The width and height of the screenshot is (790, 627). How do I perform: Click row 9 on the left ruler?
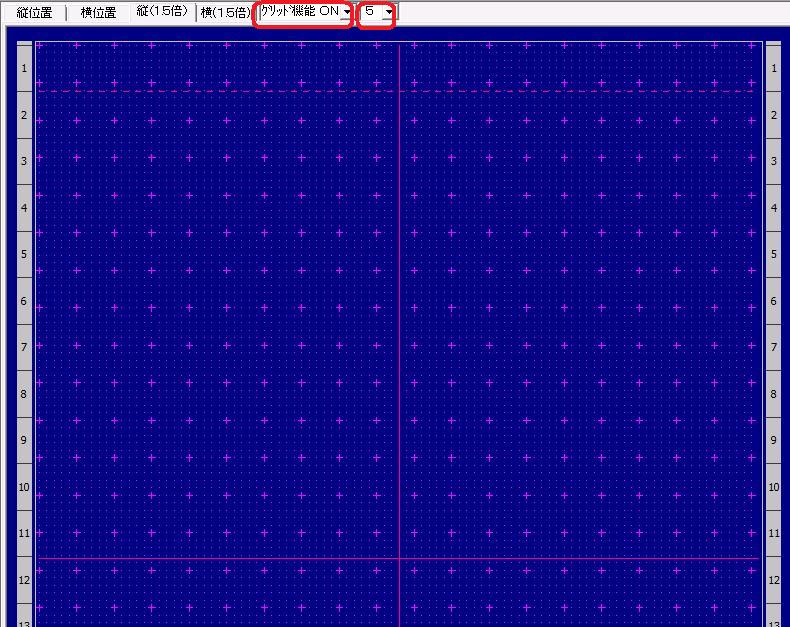click(x=24, y=440)
